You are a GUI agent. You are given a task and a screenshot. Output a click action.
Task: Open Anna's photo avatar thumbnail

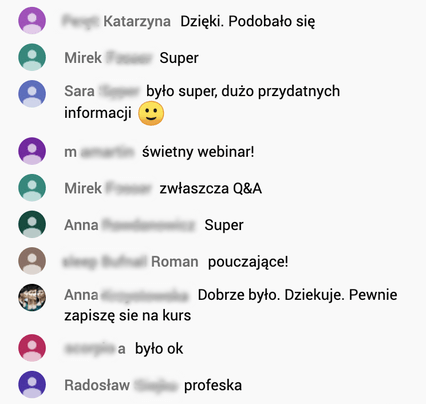[x=32, y=297]
